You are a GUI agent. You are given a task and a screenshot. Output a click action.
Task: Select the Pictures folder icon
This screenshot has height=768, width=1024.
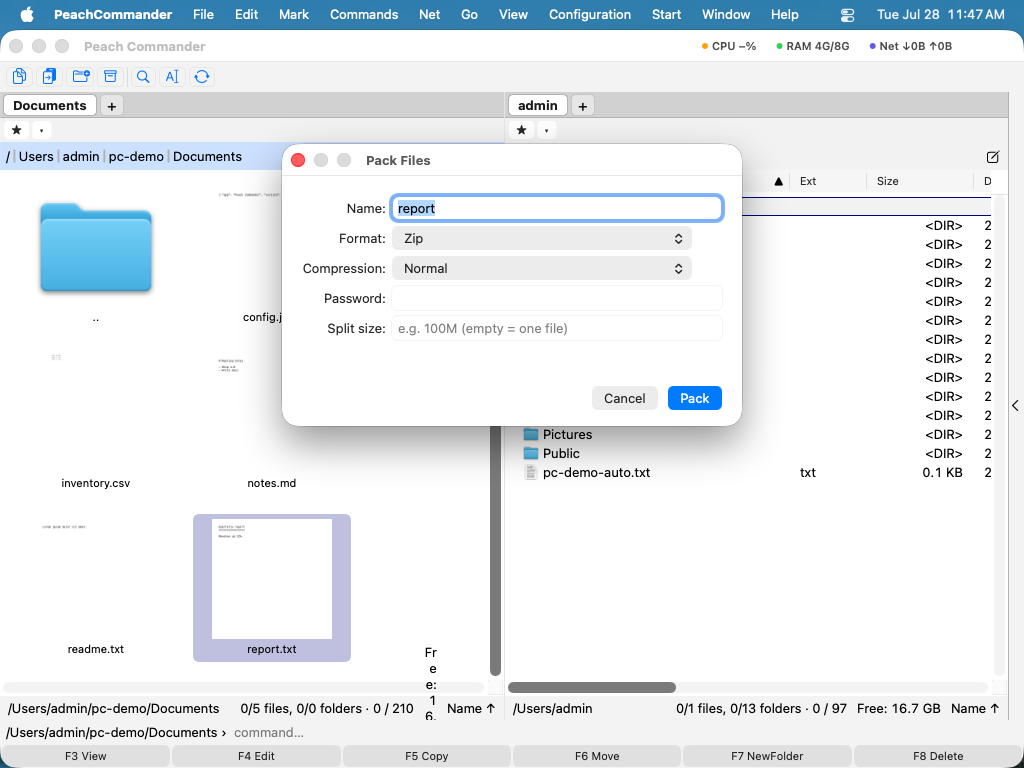point(531,434)
